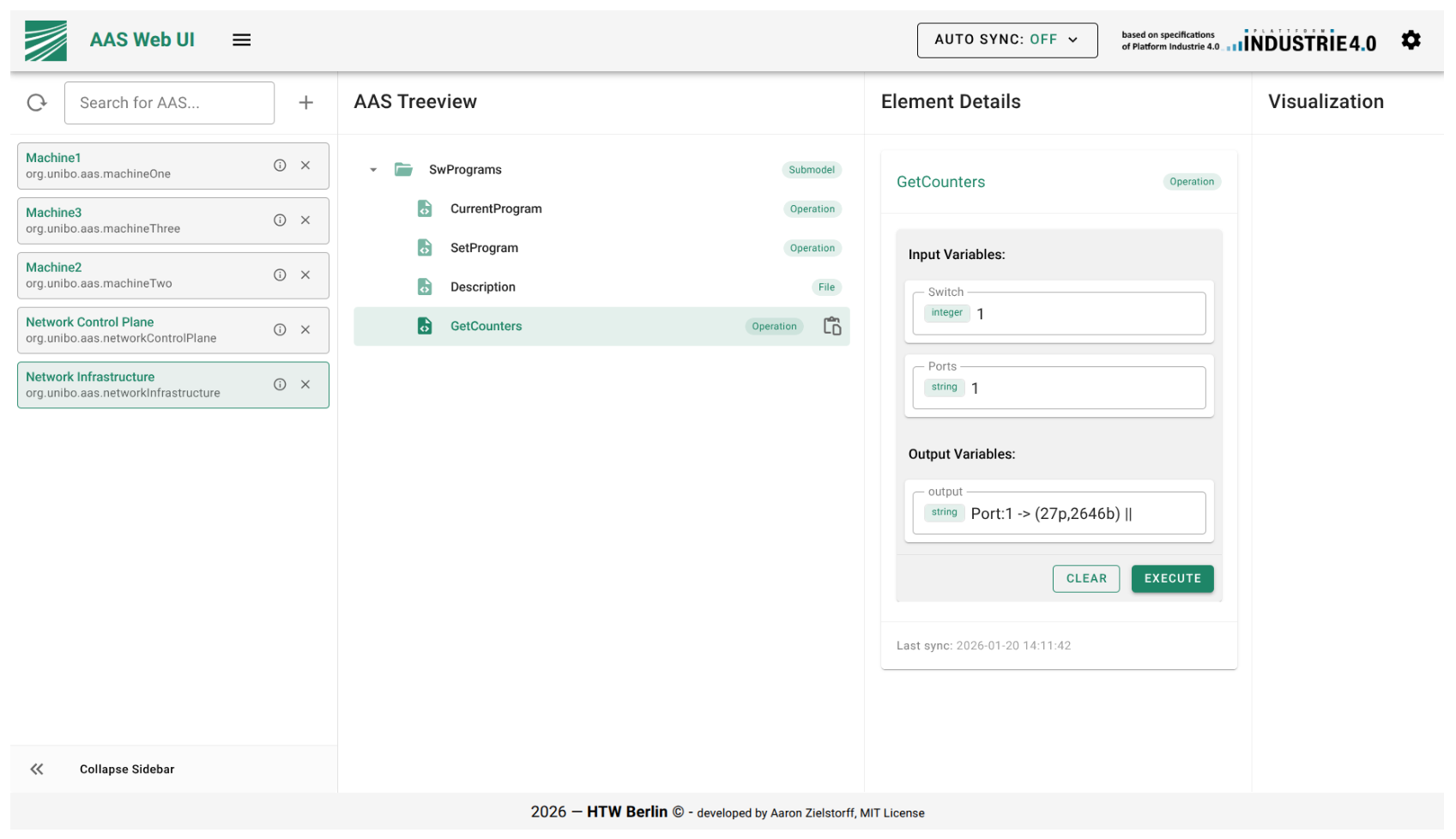Image resolution: width=1456 pixels, height=839 pixels.
Task: Show info for Network Control Plane
Action: tap(280, 330)
